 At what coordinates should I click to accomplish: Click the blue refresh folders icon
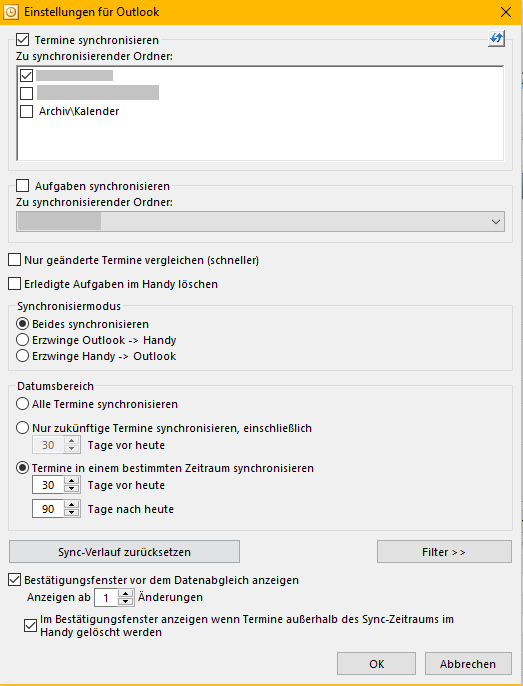(x=496, y=38)
